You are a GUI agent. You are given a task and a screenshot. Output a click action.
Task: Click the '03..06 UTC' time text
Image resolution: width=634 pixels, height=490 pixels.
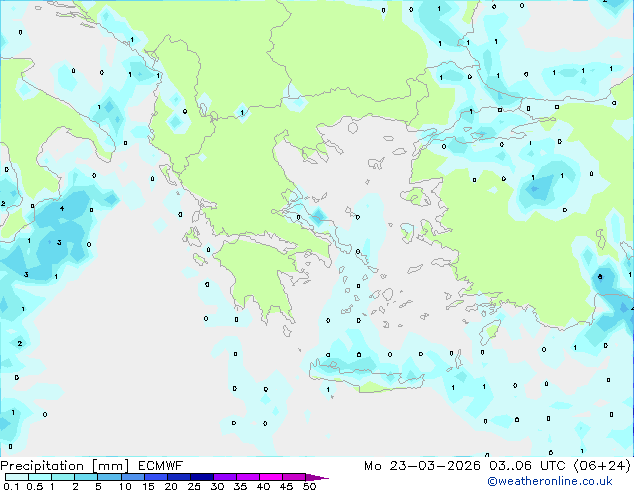coord(527,466)
